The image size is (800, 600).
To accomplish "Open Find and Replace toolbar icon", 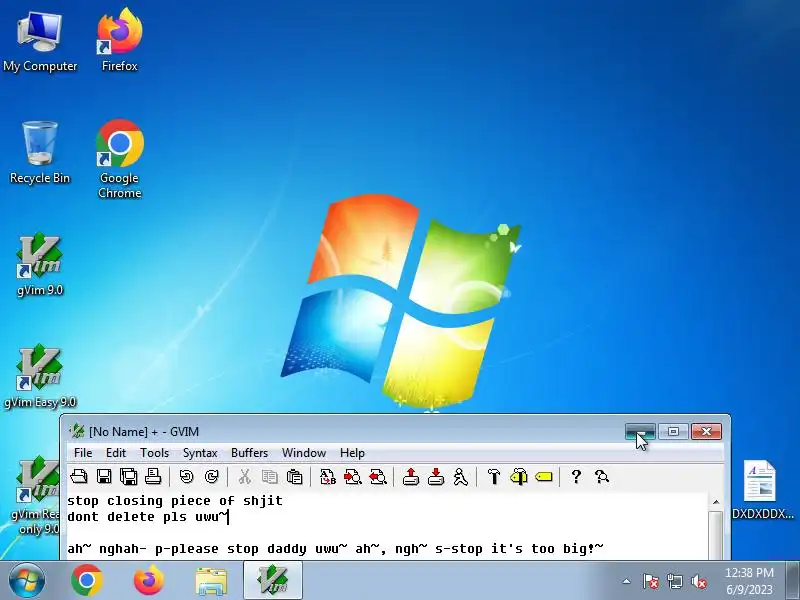I will 328,477.
